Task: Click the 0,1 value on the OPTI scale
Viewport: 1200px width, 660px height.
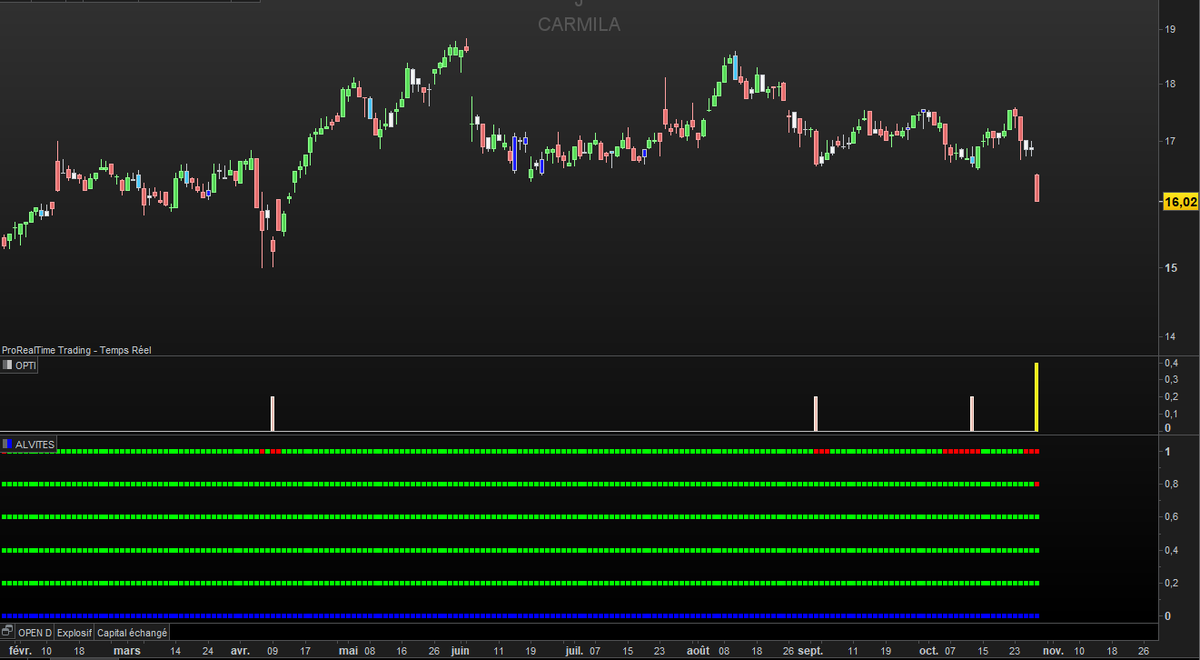Action: click(1171, 413)
